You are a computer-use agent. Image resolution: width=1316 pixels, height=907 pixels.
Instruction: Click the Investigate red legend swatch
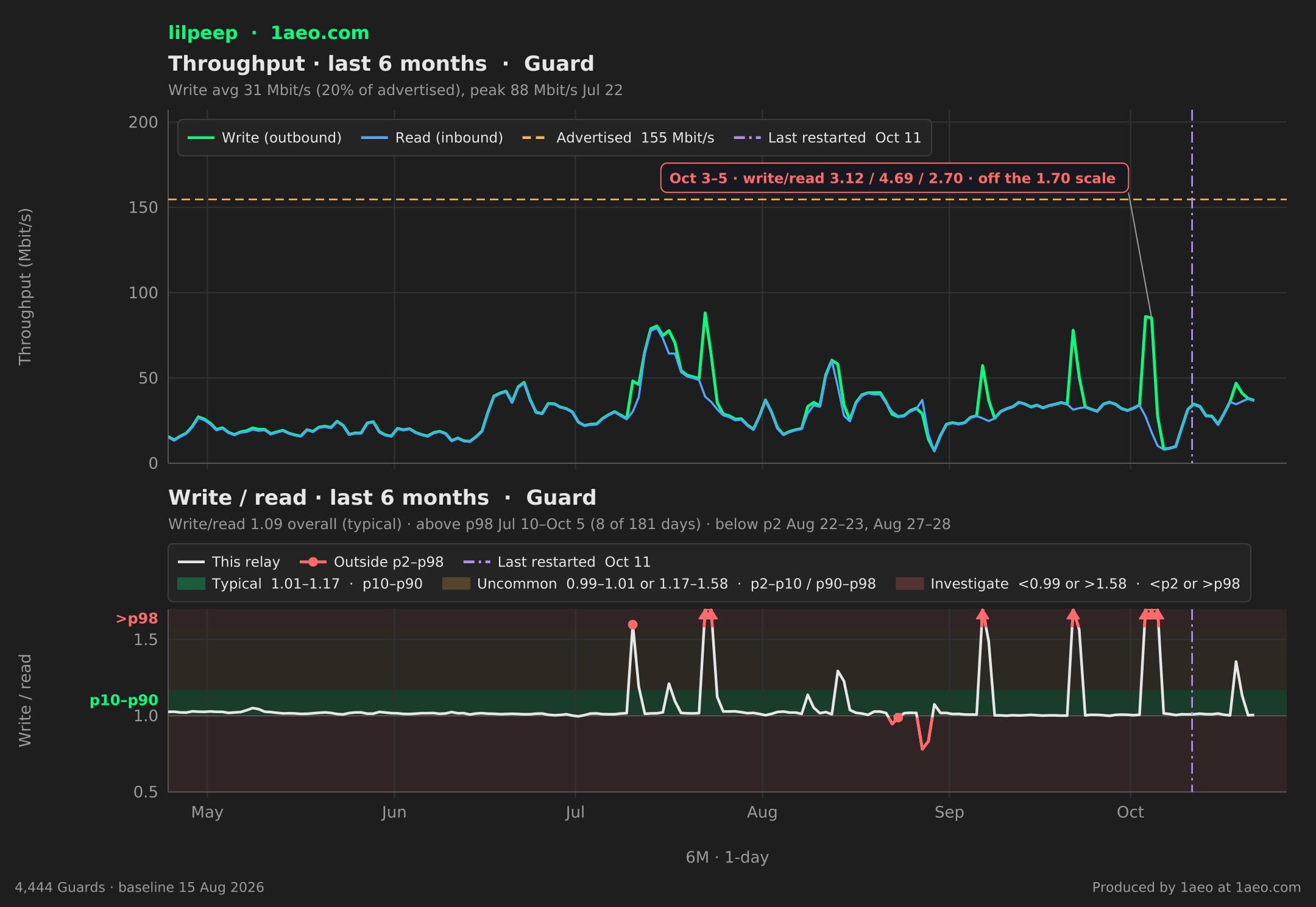(x=910, y=584)
